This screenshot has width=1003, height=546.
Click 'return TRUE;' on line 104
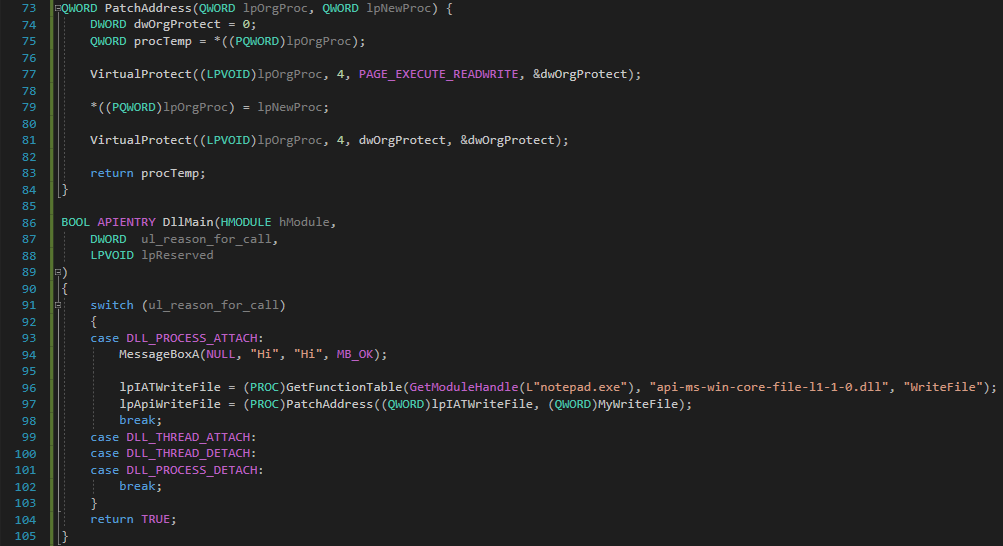click(133, 519)
